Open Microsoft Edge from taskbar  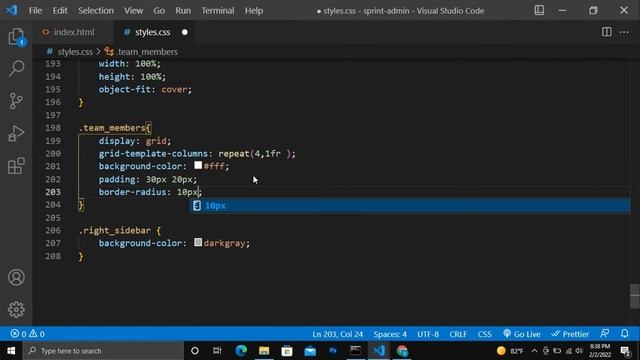pyautogui.click(x=241, y=351)
